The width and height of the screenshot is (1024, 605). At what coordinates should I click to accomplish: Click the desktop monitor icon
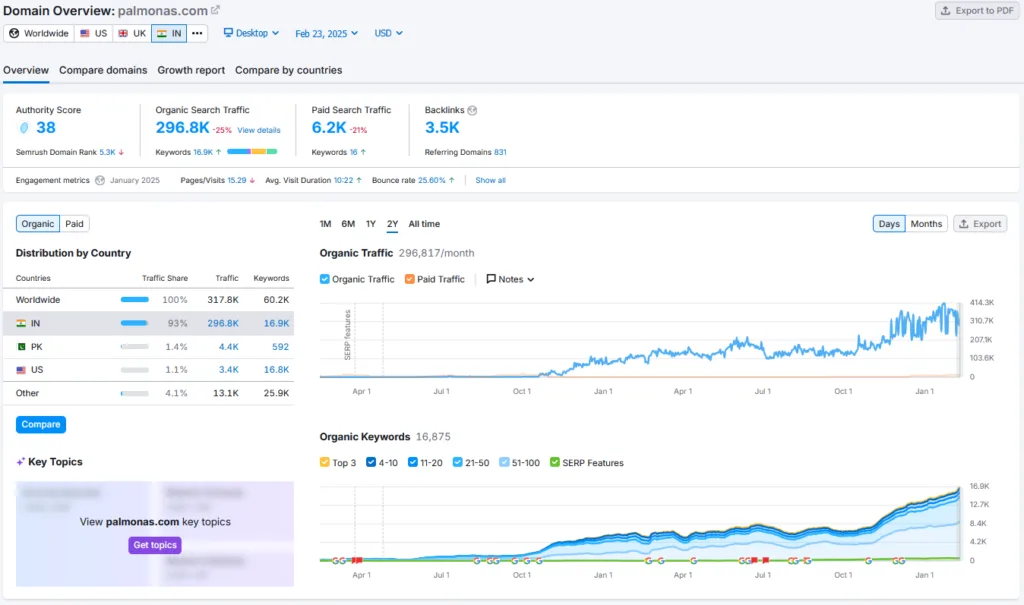click(228, 33)
